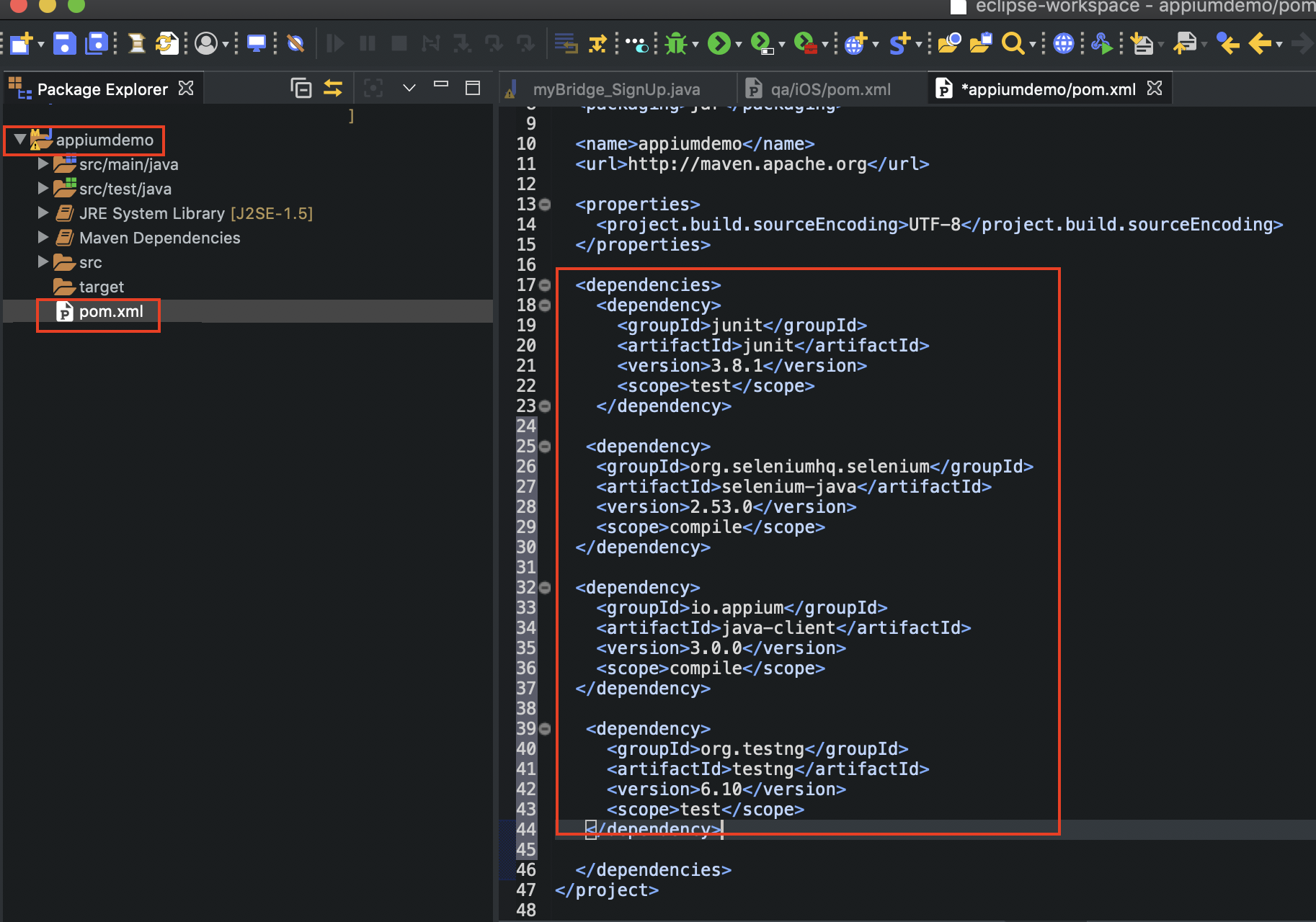Expand the src/main/java folder
The height and width of the screenshot is (922, 1316).
coord(43,164)
